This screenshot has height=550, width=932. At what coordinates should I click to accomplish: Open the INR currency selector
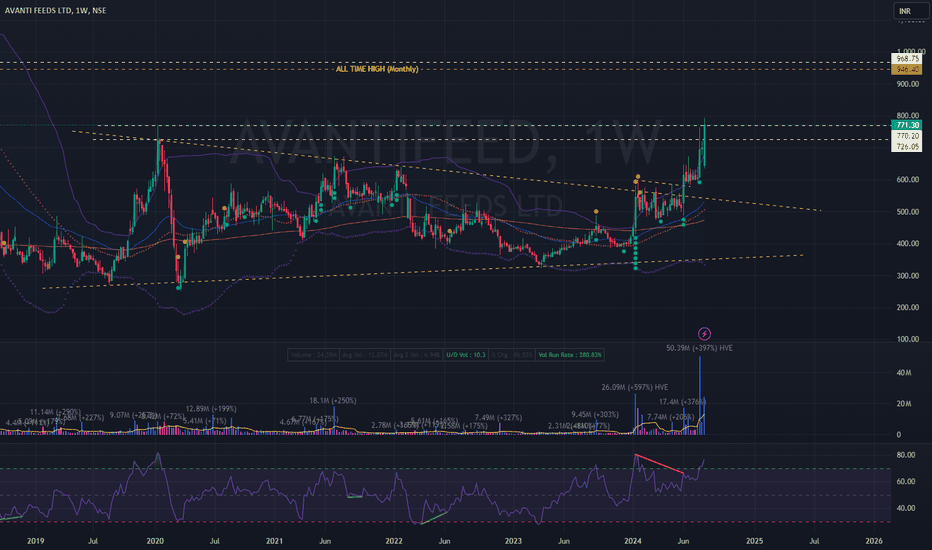909,11
